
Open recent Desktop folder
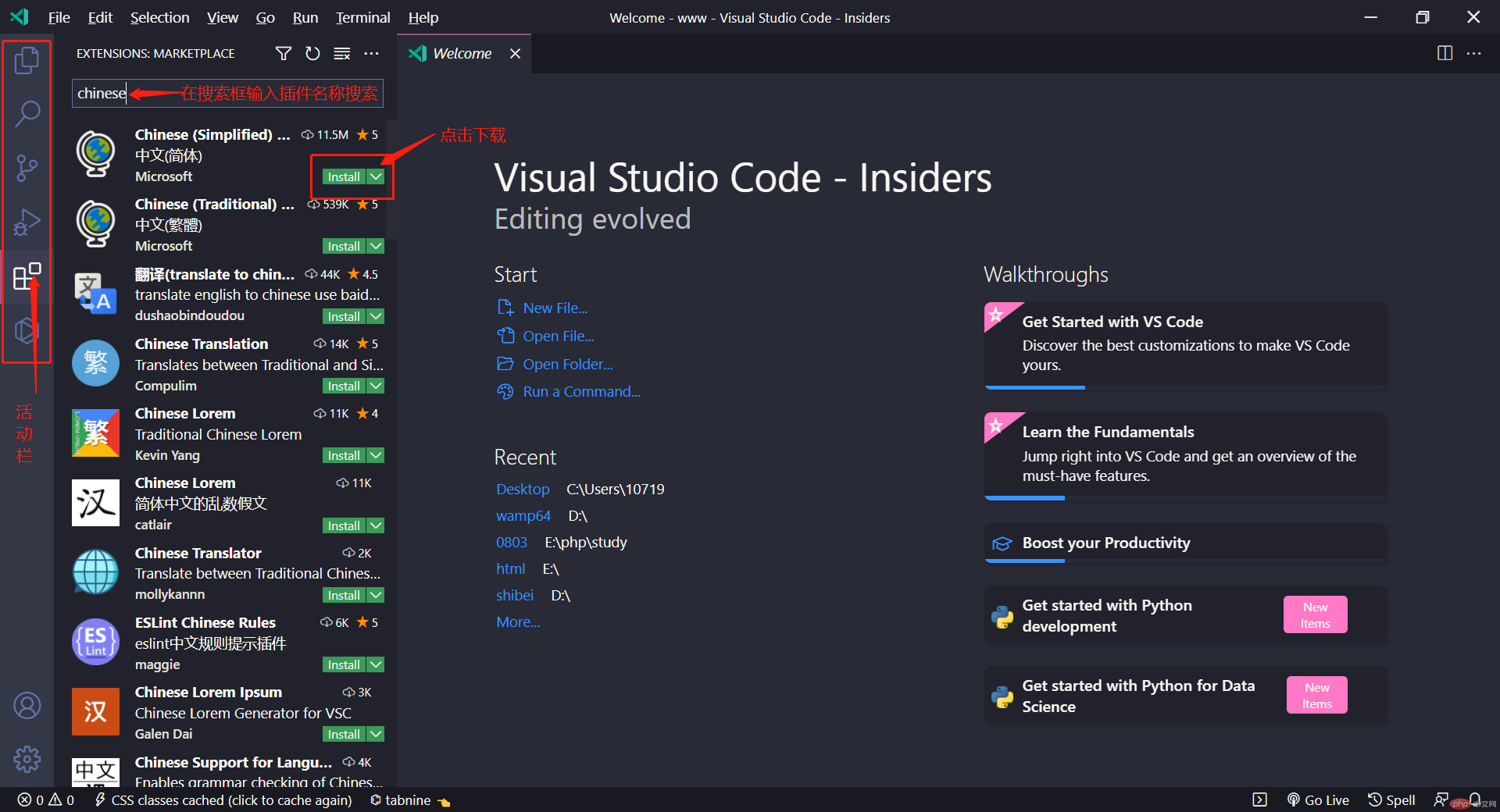click(523, 489)
